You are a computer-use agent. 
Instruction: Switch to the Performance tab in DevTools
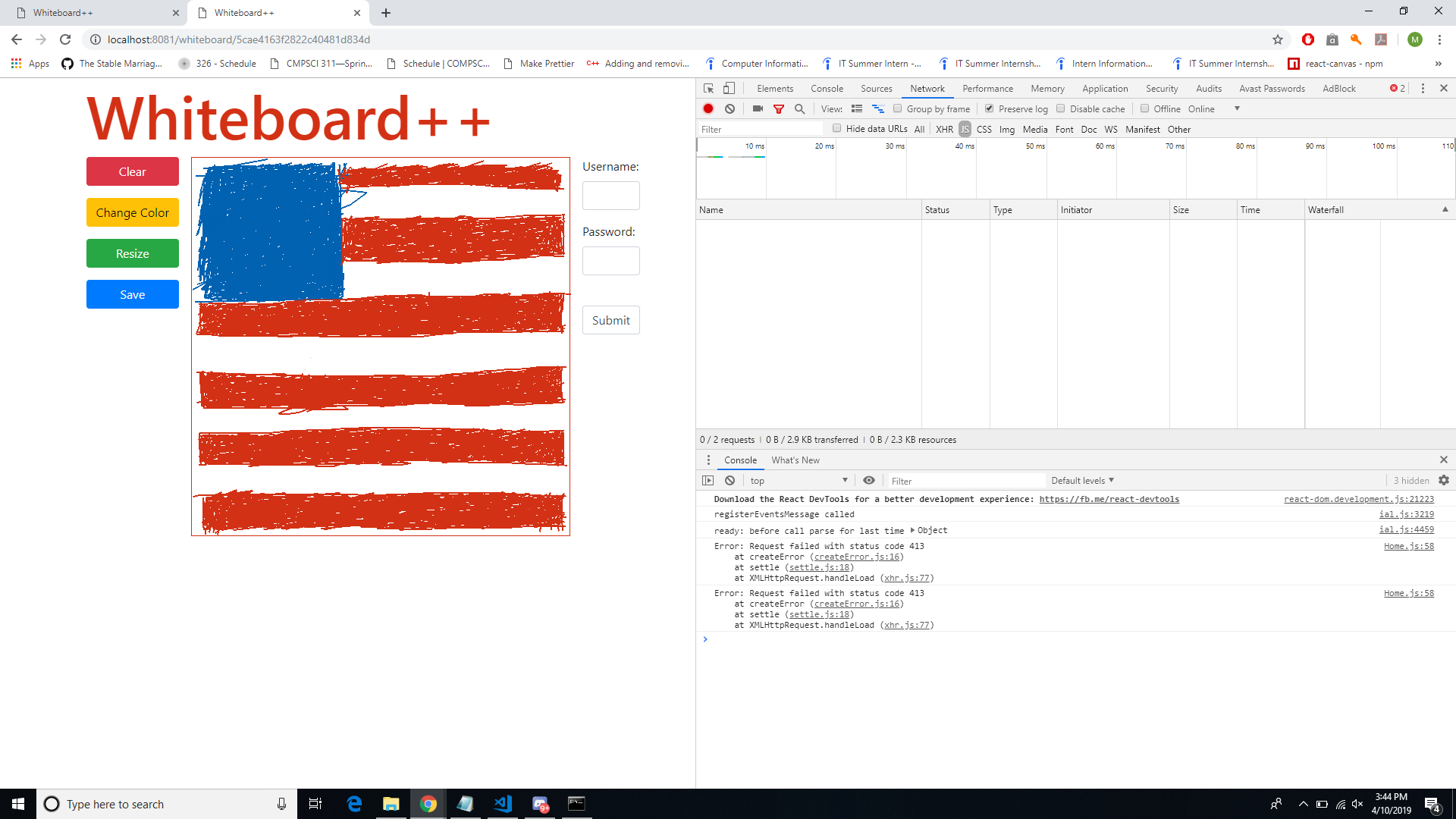pyautogui.click(x=987, y=88)
